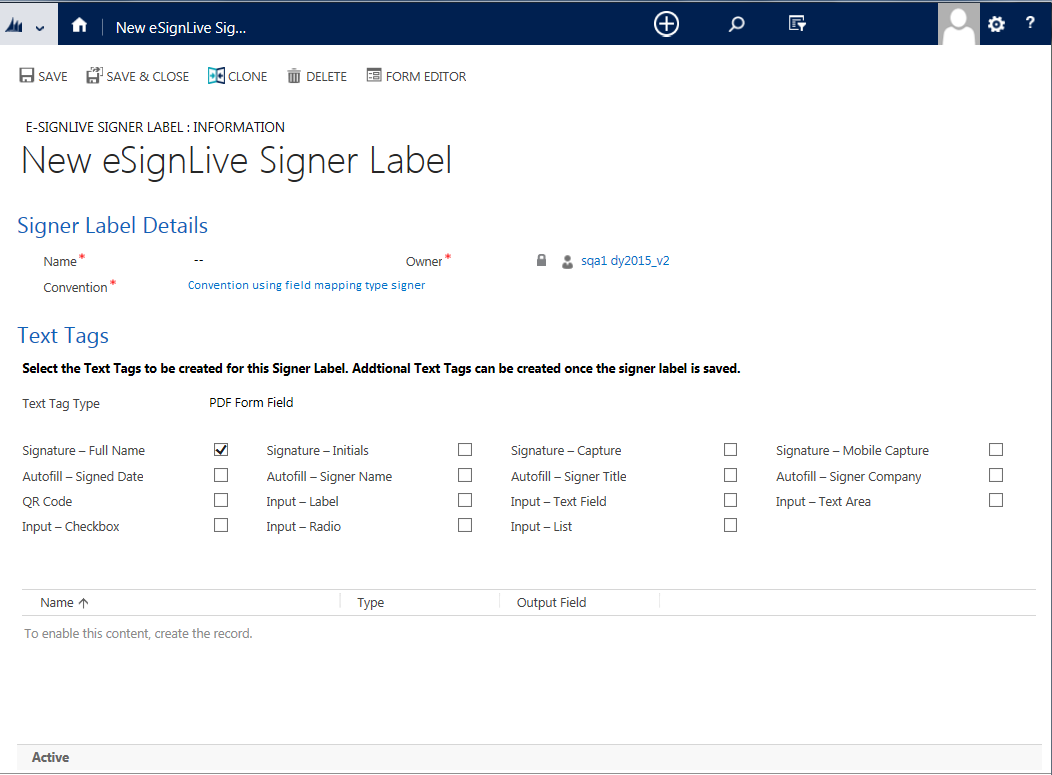
Task: Click the owner user icon
Action: tap(568, 262)
